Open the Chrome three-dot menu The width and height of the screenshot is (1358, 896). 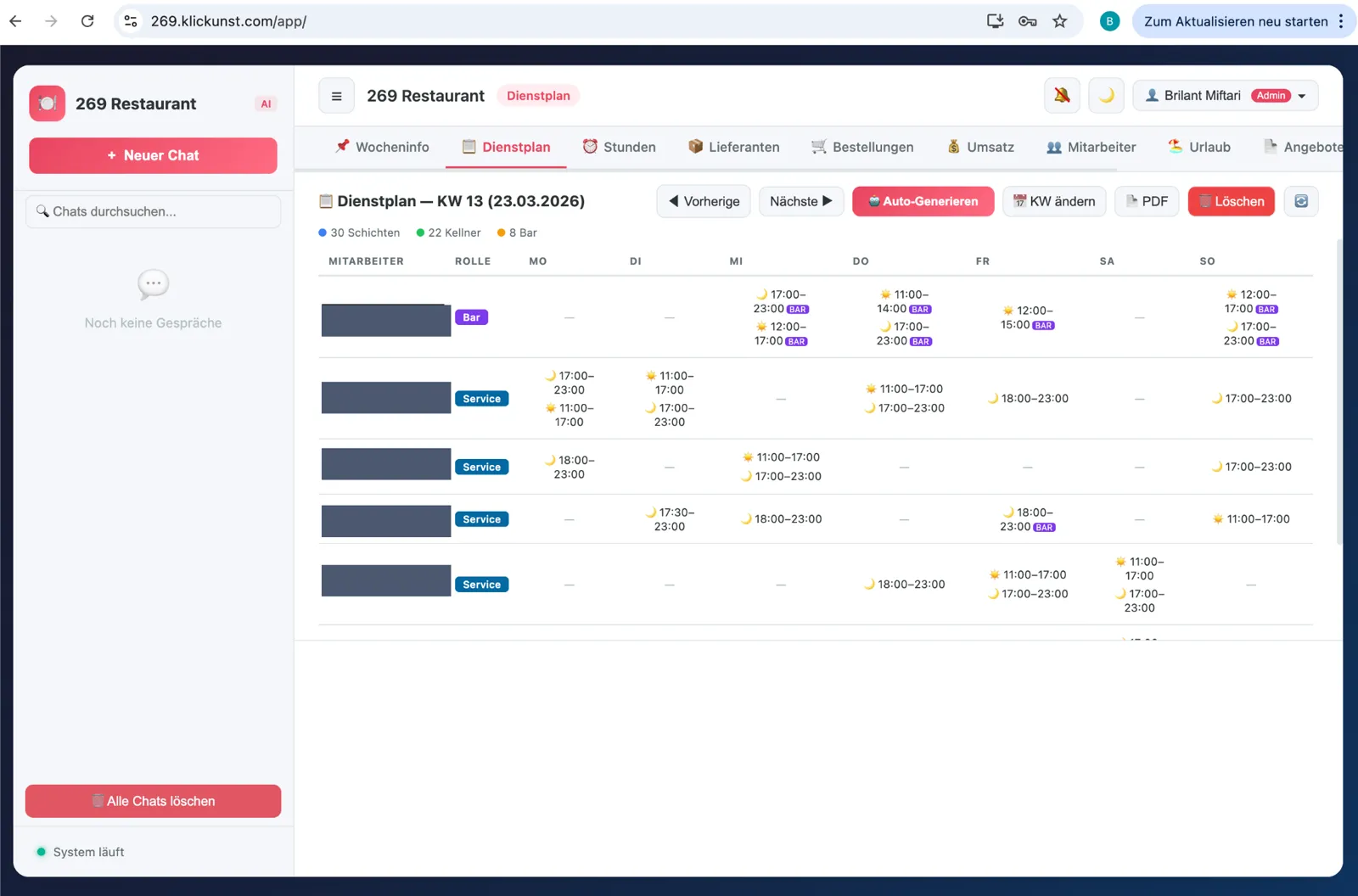1341,21
